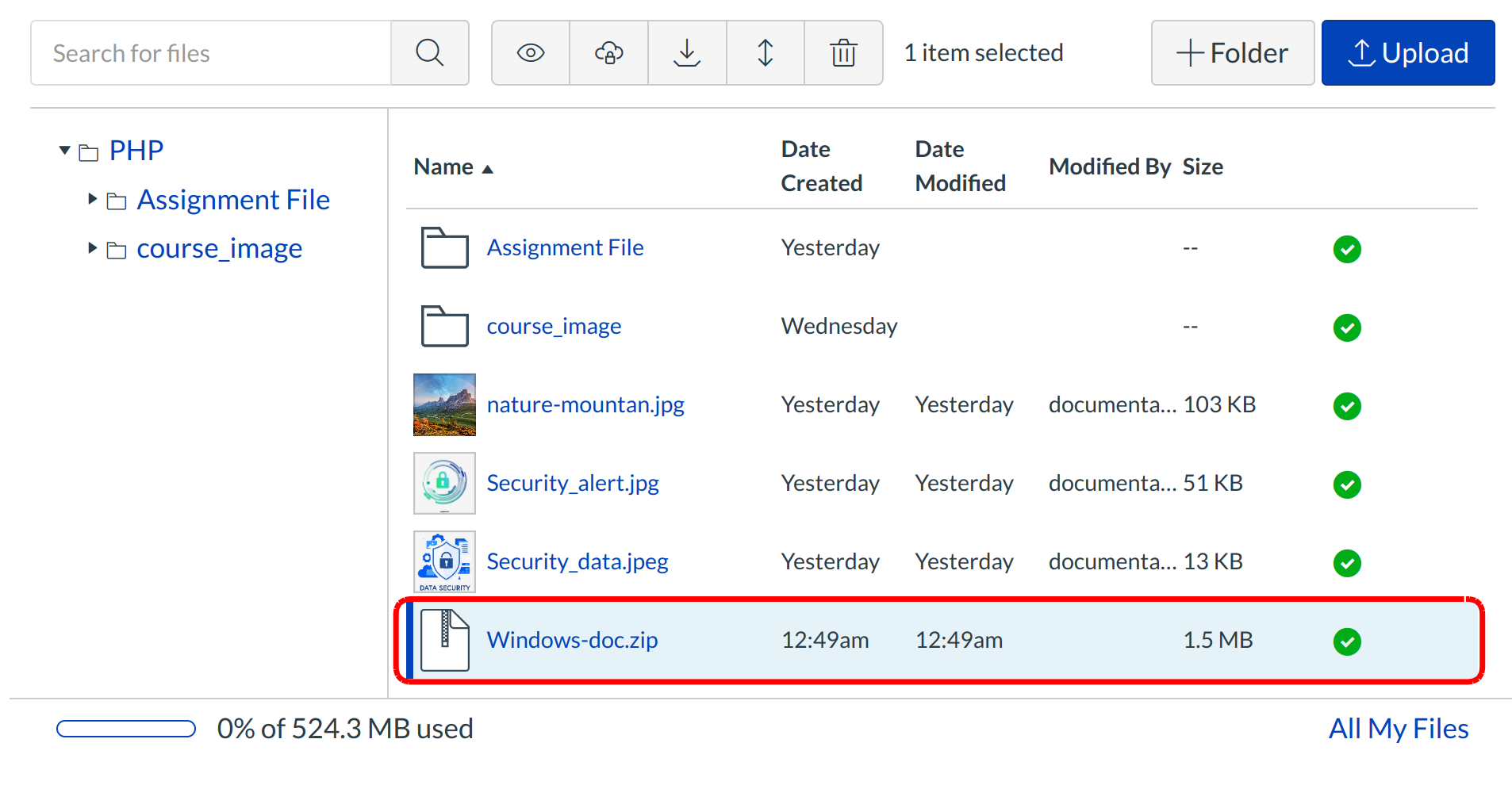The image size is (1512, 785).
Task: Expand course_image in folder tree
Action: point(93,248)
